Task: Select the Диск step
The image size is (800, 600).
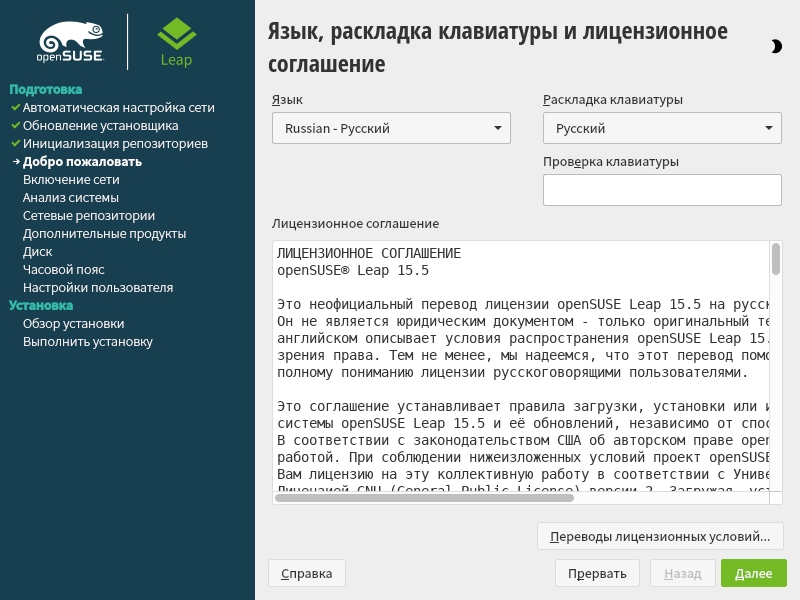Action: [37, 252]
